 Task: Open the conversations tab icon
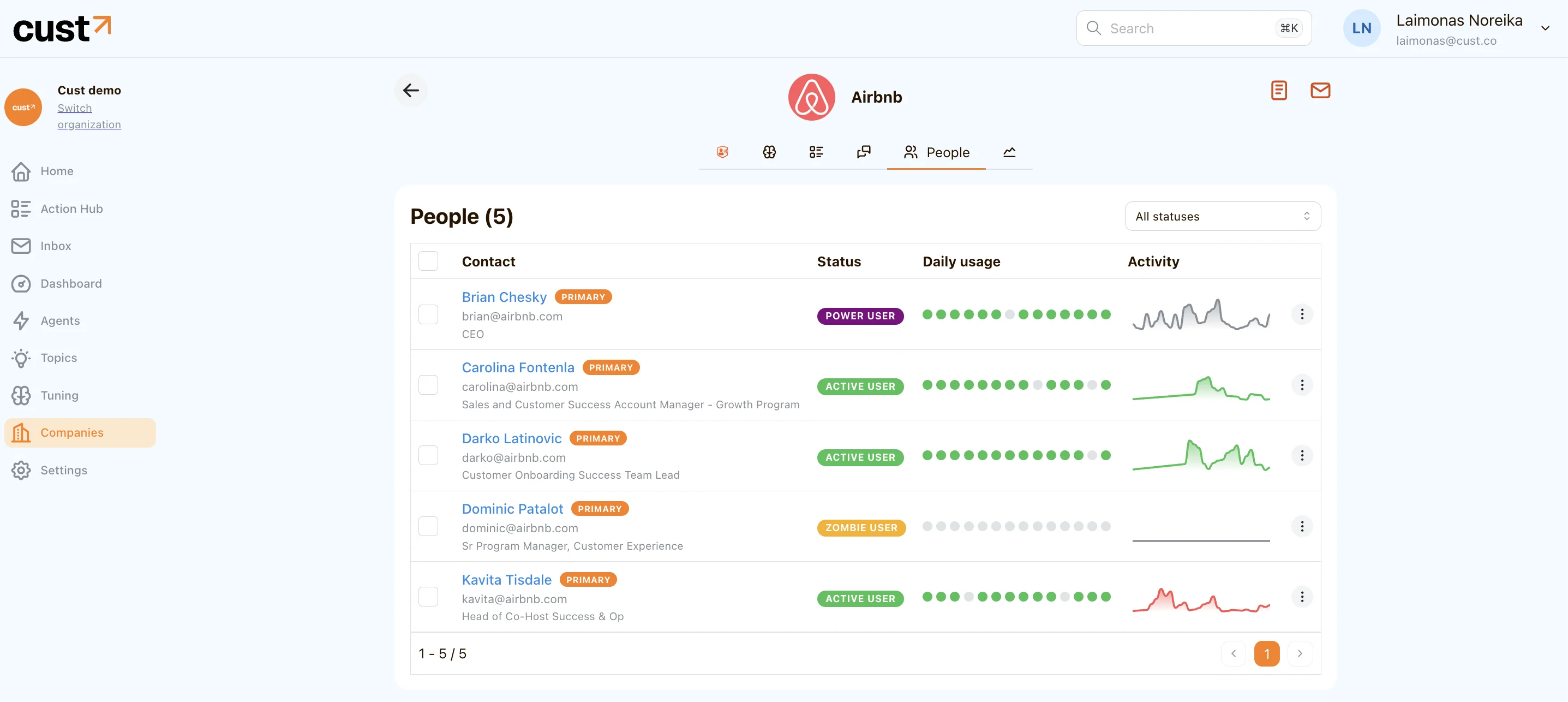(863, 152)
